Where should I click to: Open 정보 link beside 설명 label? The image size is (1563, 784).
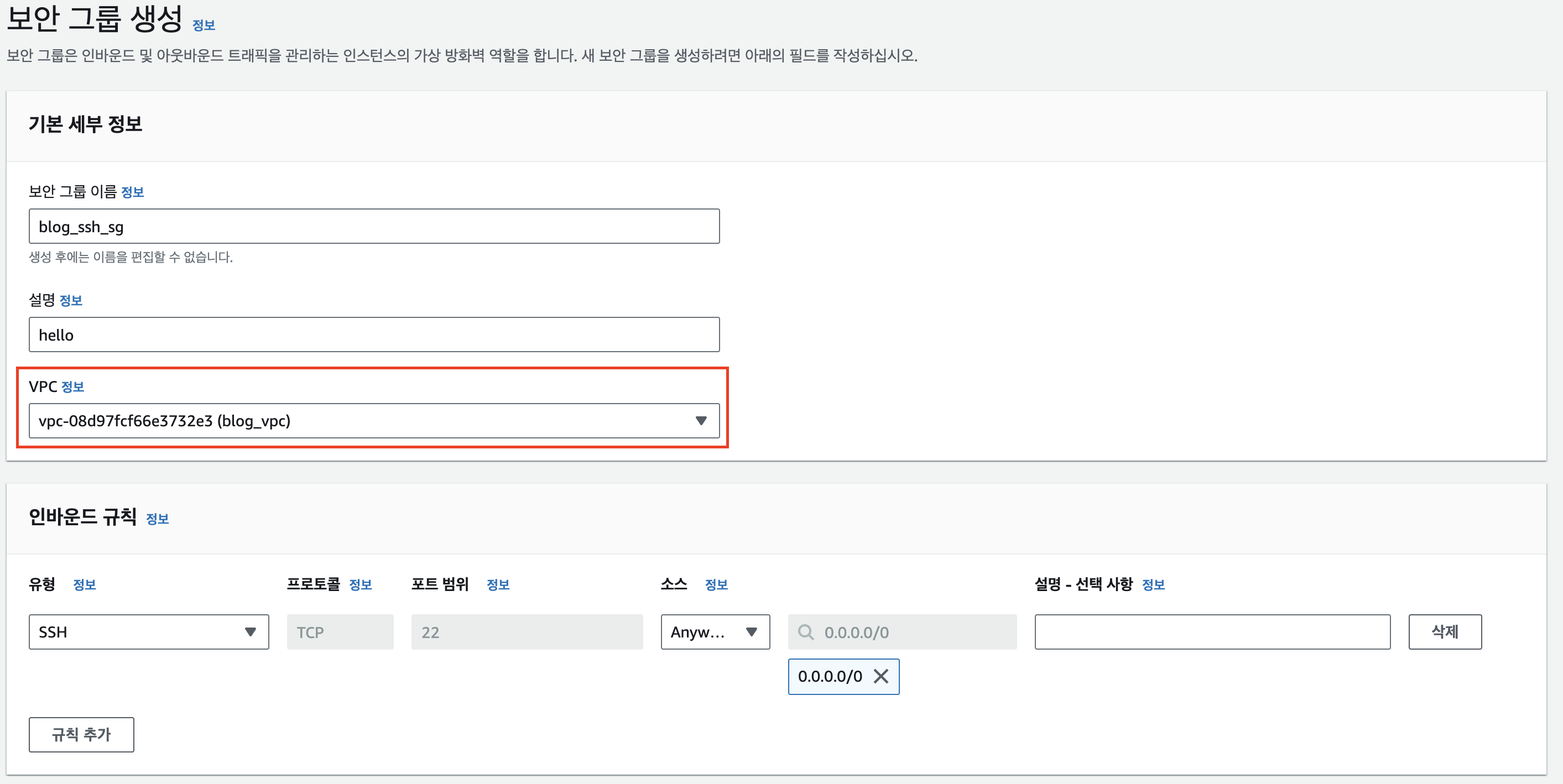(71, 301)
